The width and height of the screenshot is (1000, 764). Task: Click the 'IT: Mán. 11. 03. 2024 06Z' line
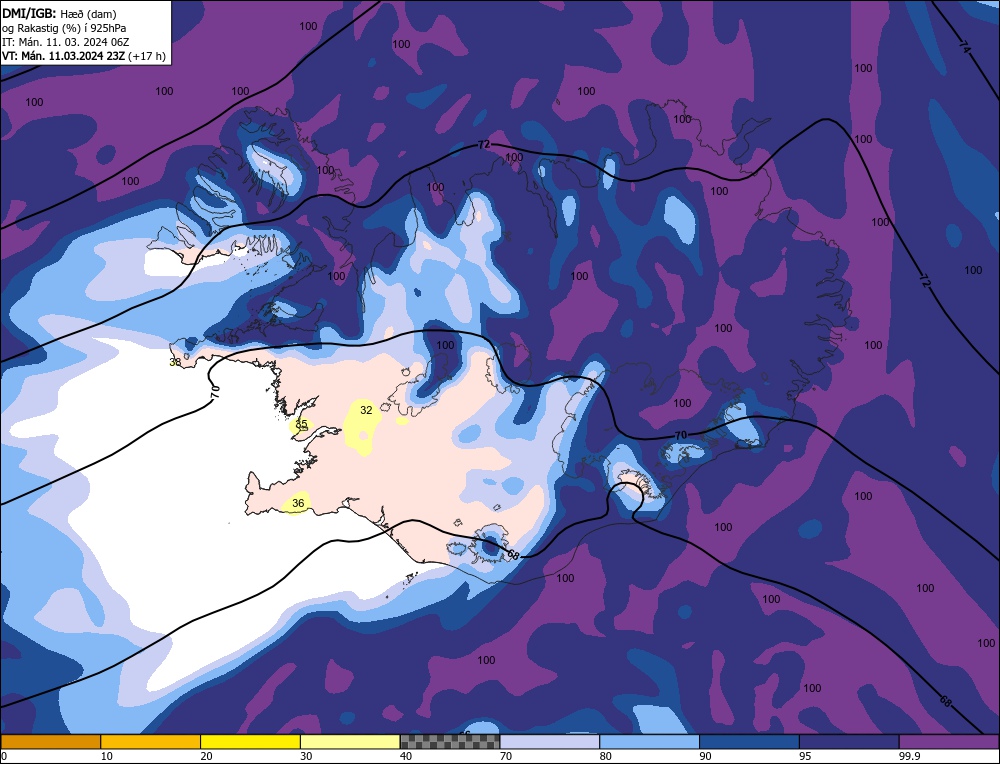66,42
